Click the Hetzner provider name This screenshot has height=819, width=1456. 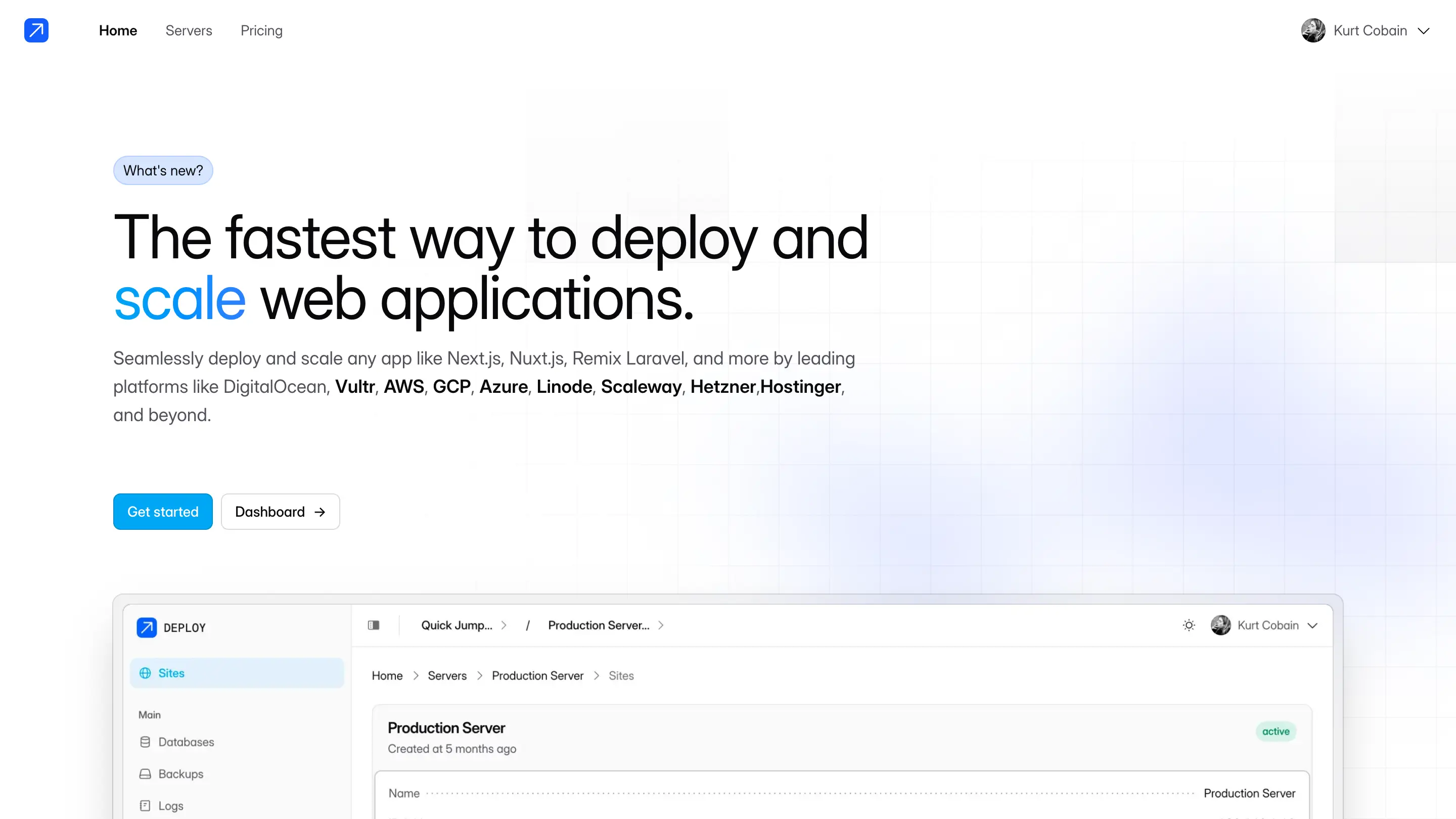(x=722, y=387)
